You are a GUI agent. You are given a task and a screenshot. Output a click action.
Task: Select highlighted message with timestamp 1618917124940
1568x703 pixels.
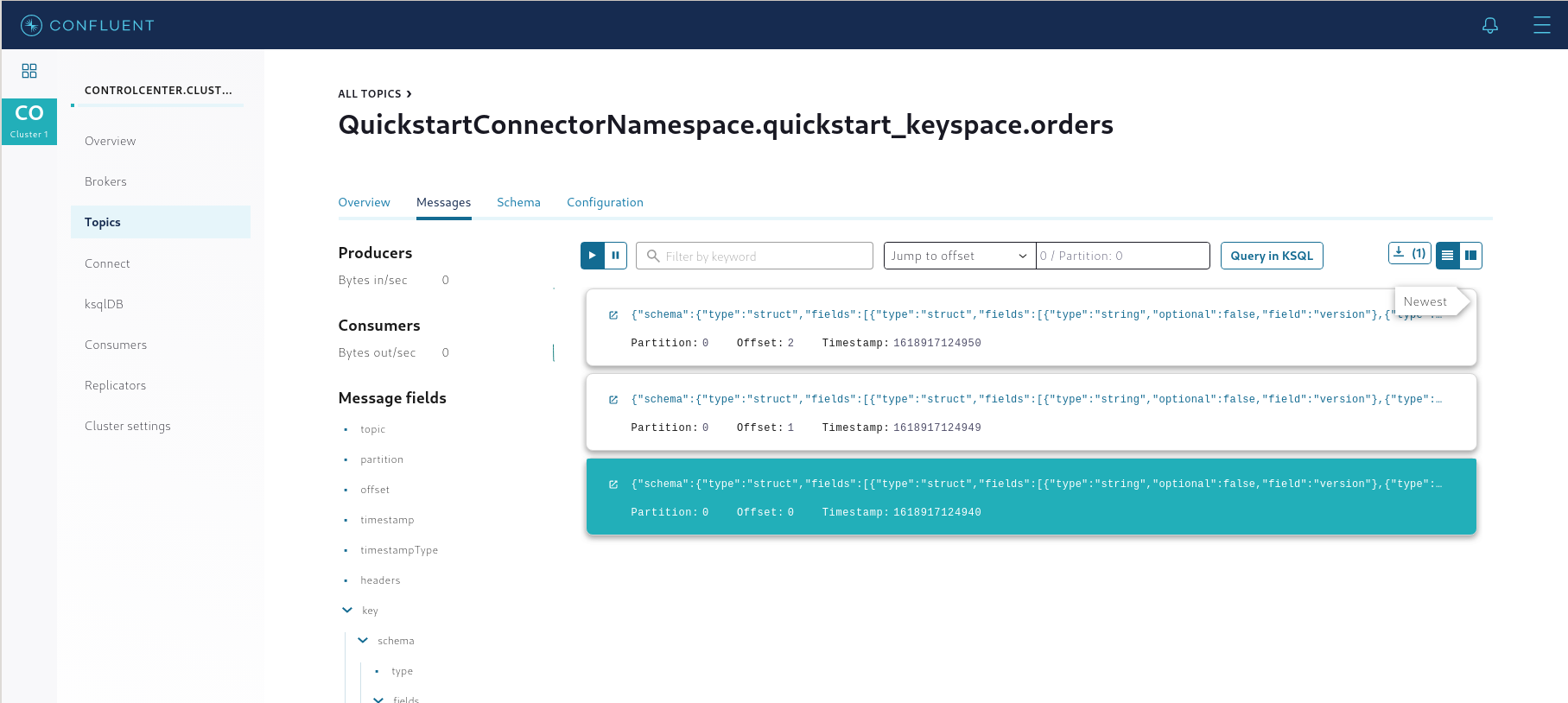(x=1032, y=497)
